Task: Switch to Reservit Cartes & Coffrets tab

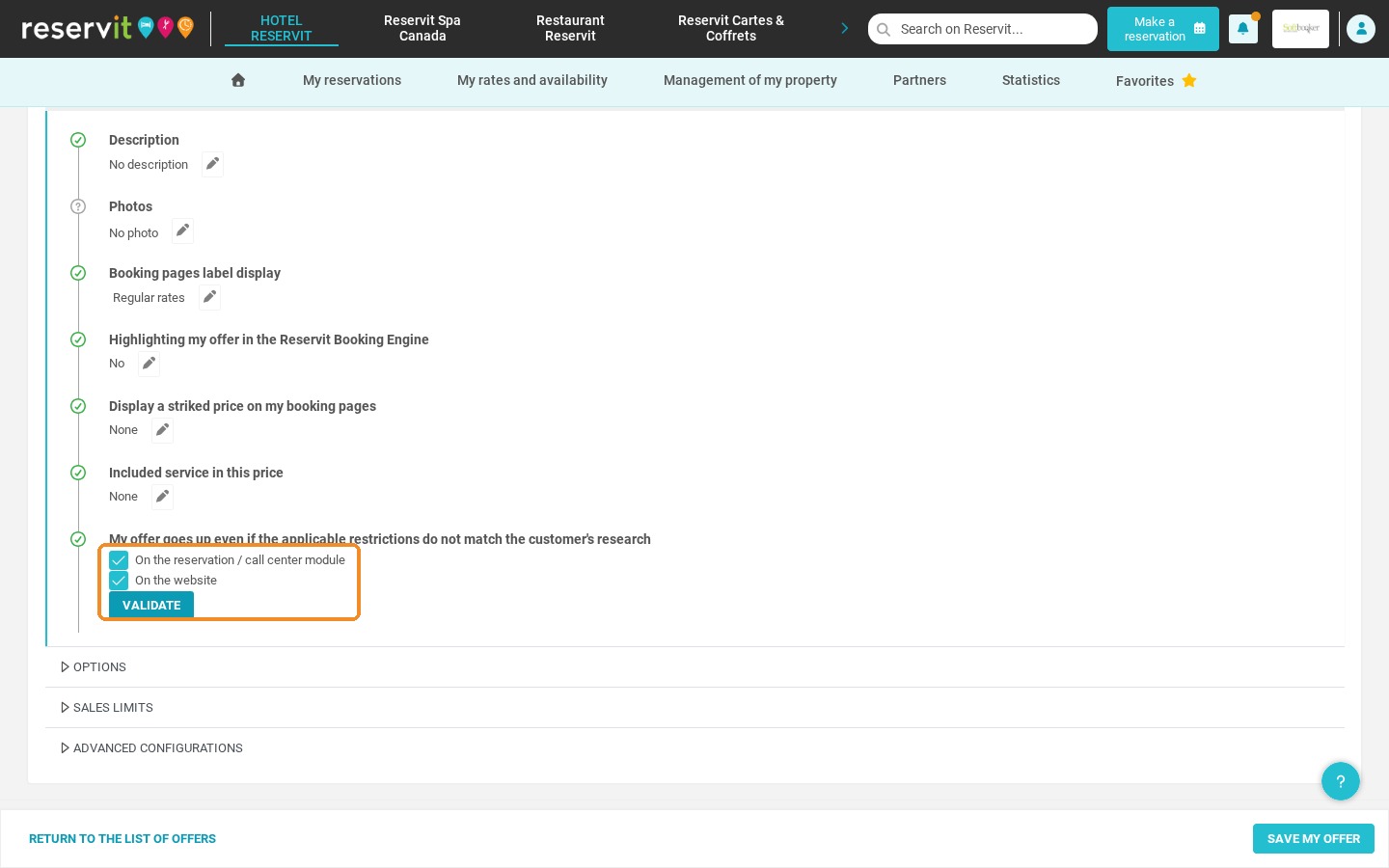Action: 731,28
